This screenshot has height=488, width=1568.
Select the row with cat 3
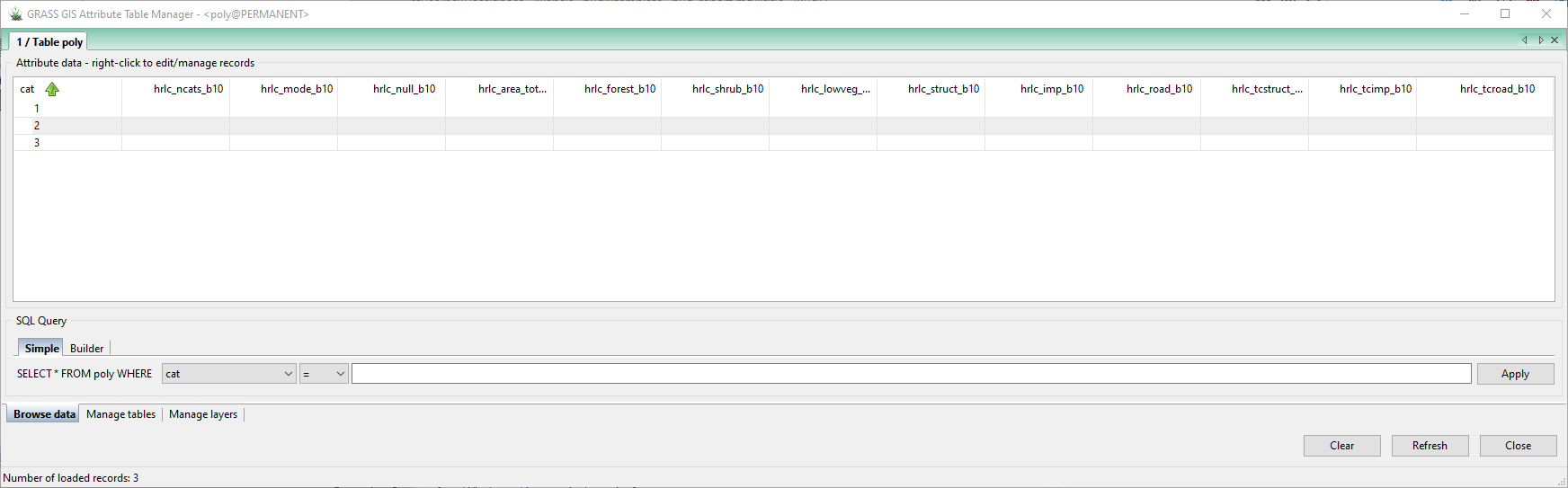(783, 143)
